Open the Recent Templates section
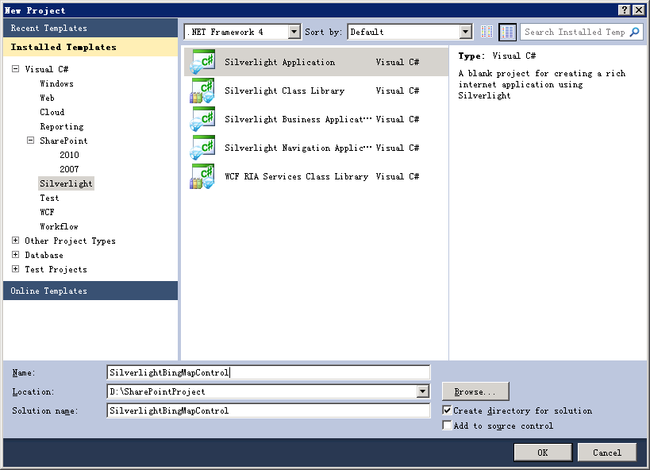This screenshot has width=650, height=470. (x=90, y=28)
